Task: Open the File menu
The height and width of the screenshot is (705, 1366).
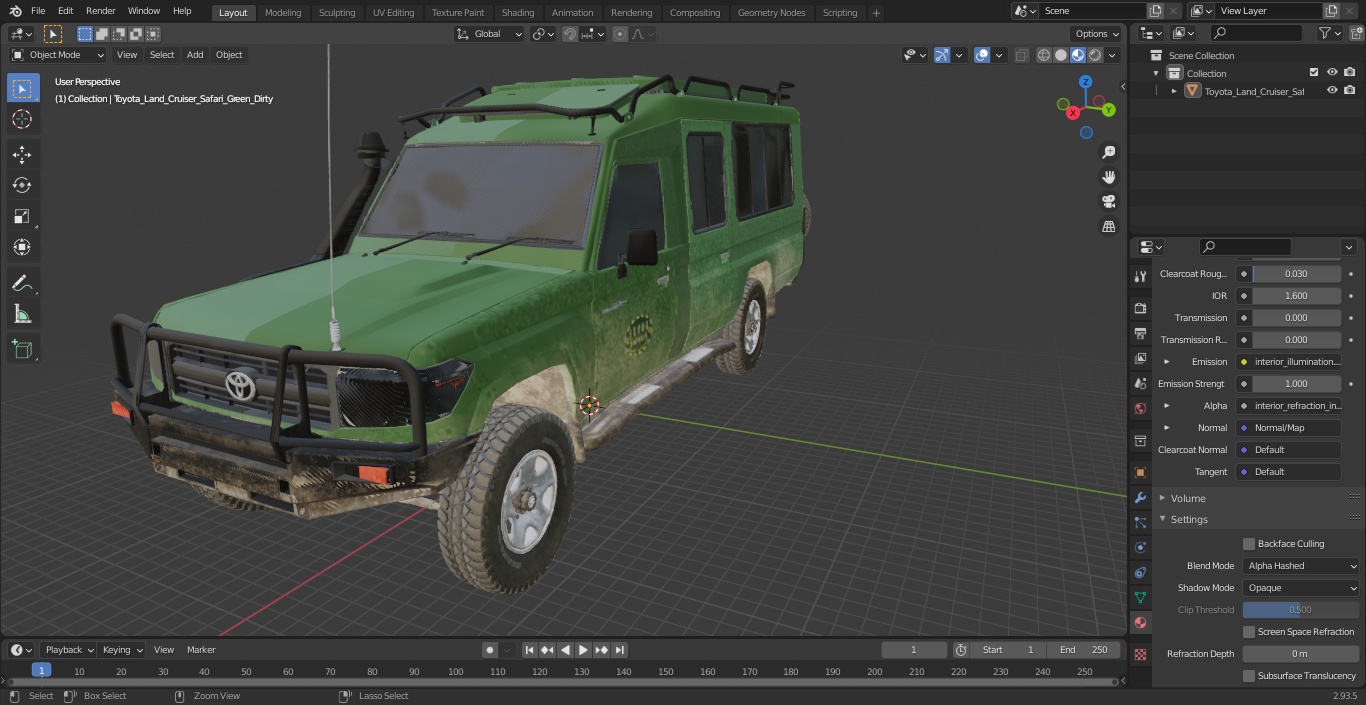Action: point(38,11)
